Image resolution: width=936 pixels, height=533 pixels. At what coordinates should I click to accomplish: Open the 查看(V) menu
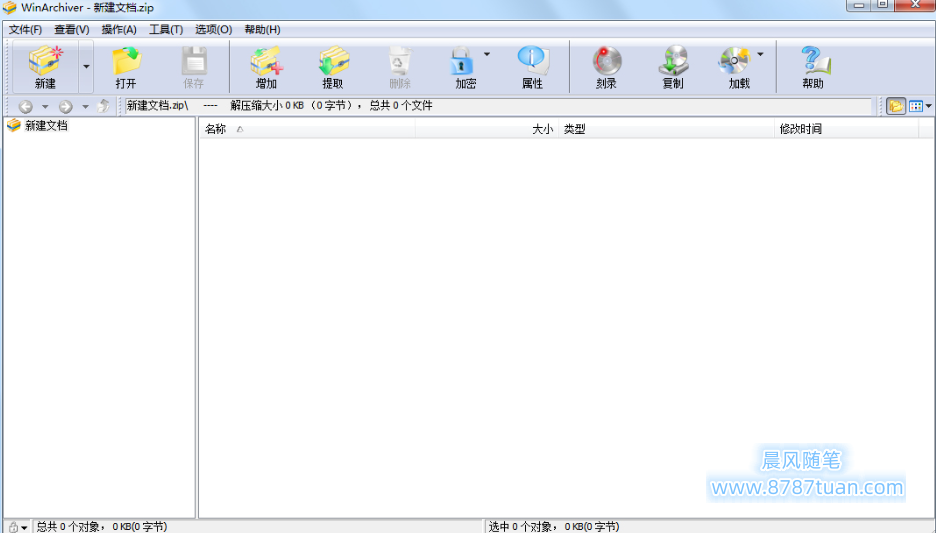click(x=72, y=29)
